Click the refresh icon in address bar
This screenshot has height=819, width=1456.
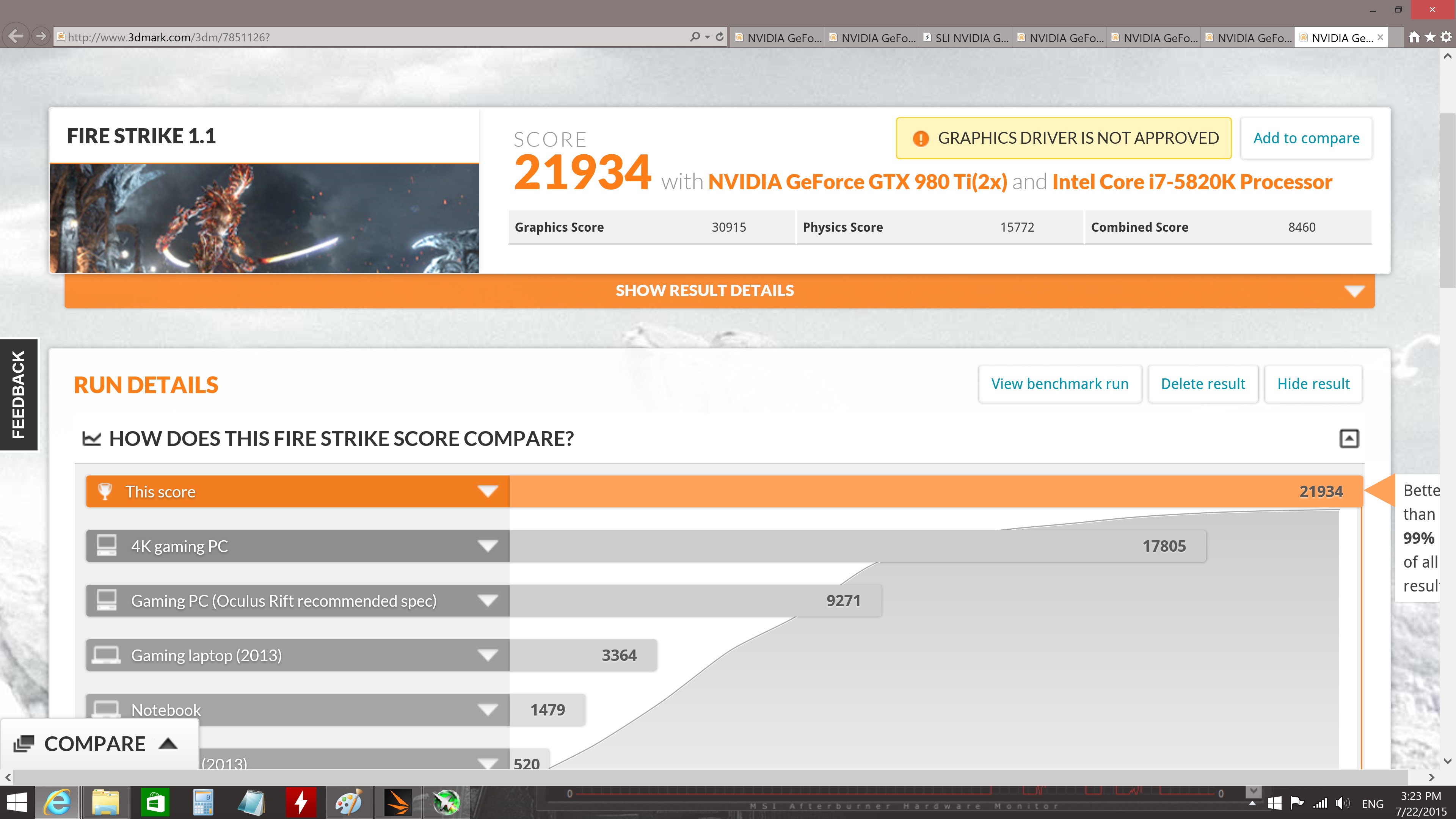tap(720, 37)
